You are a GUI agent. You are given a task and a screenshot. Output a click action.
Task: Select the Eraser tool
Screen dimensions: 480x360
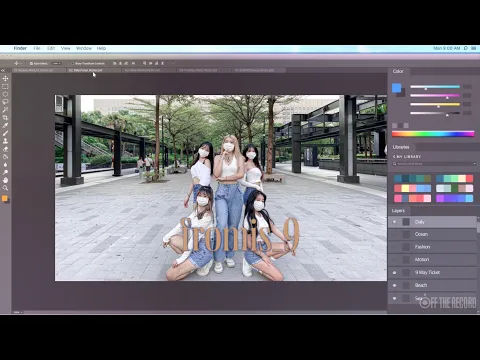(5, 149)
